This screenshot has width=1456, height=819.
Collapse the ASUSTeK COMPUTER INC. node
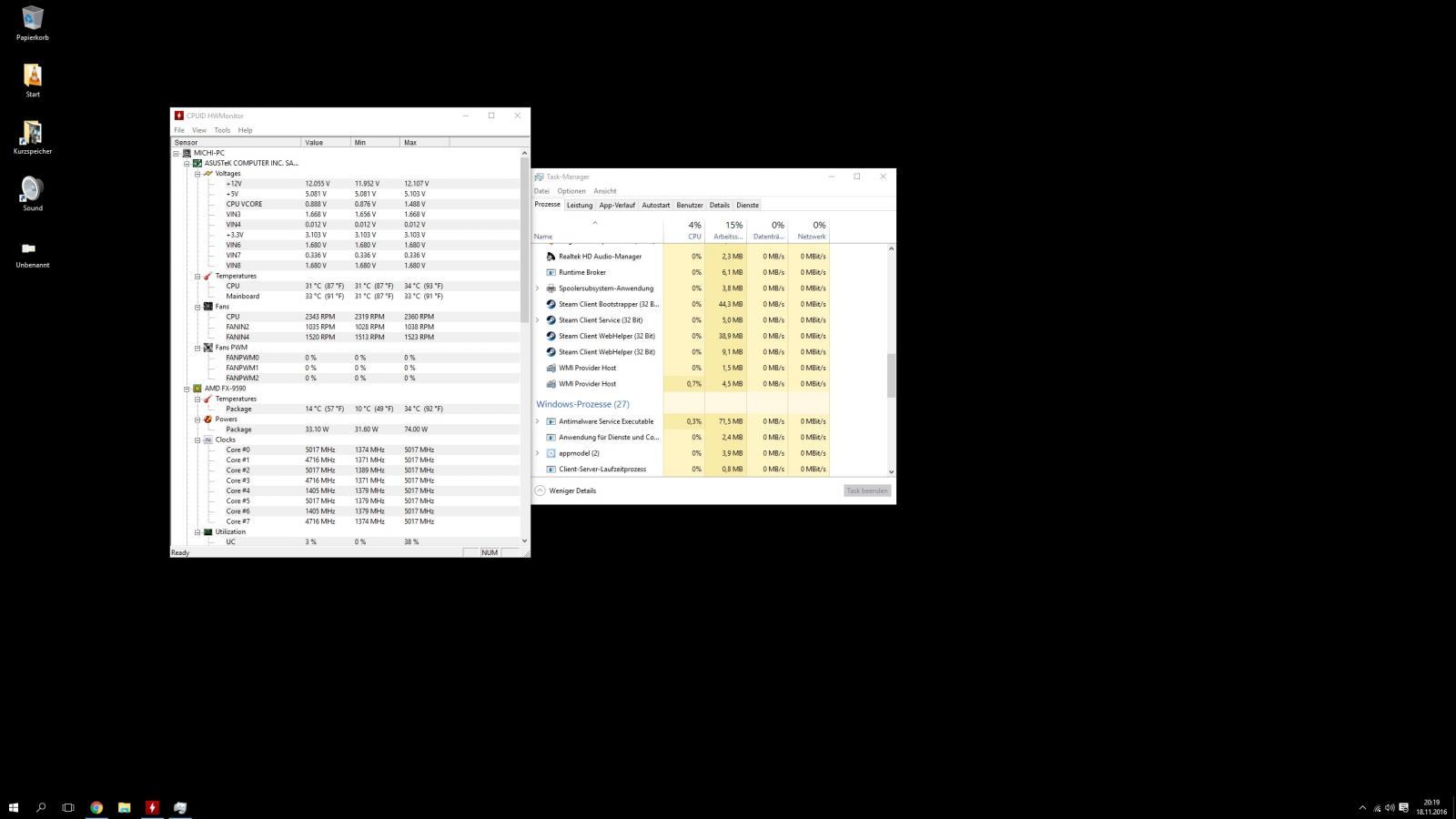click(x=187, y=163)
